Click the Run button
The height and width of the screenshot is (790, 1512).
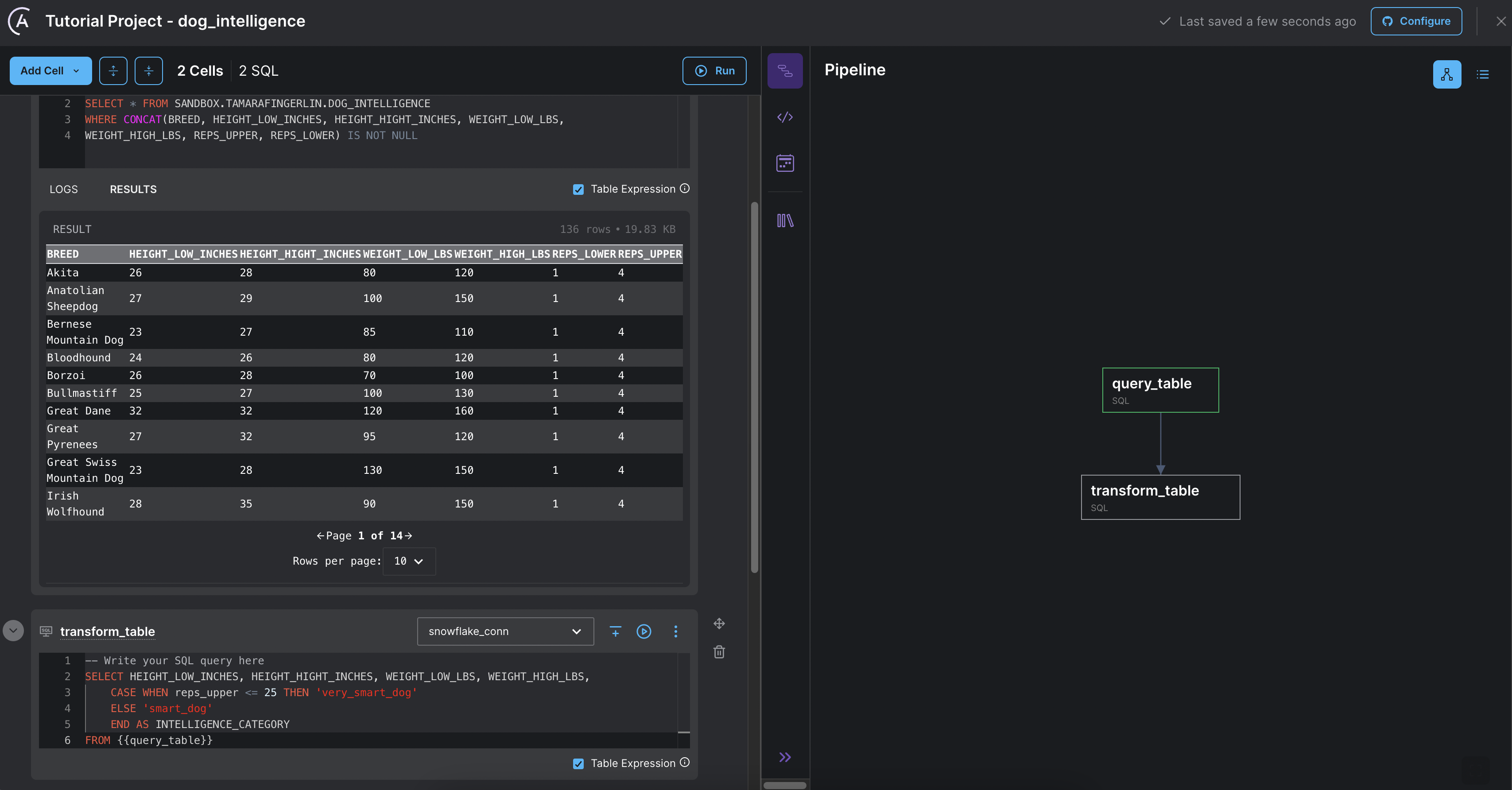pos(714,71)
